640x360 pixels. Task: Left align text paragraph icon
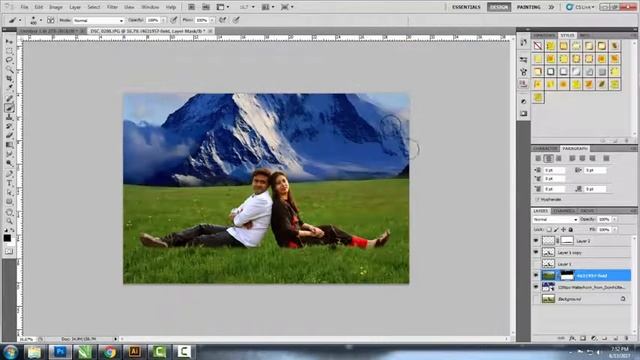(x=538, y=158)
